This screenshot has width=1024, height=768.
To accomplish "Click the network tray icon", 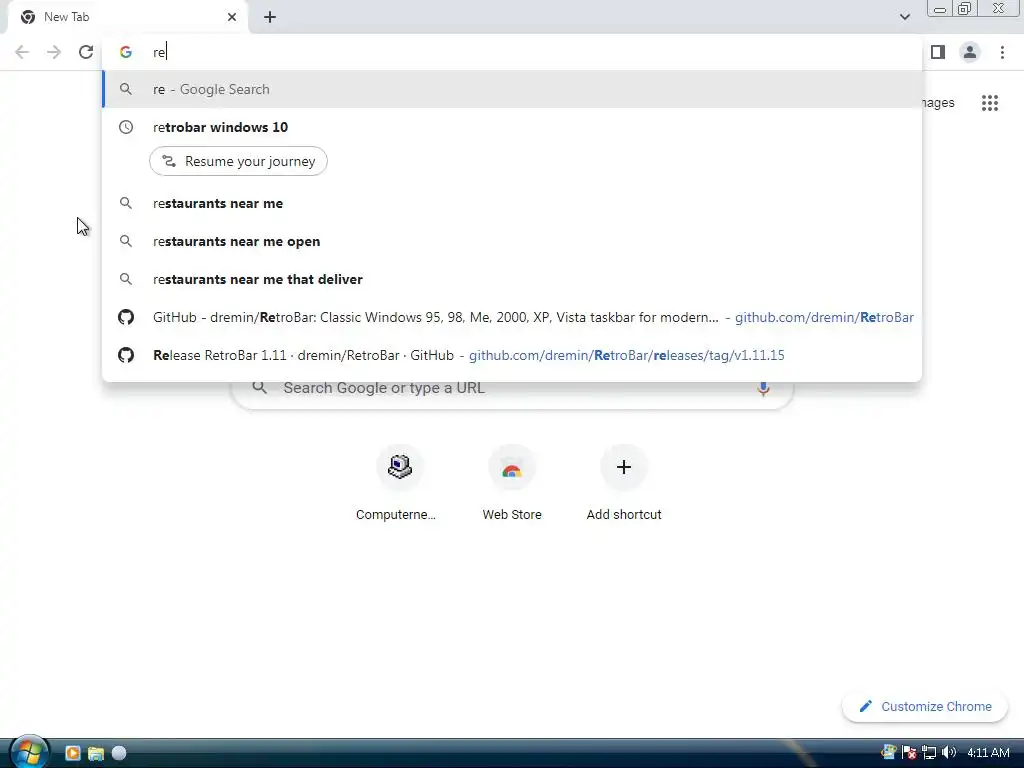I will (929, 753).
